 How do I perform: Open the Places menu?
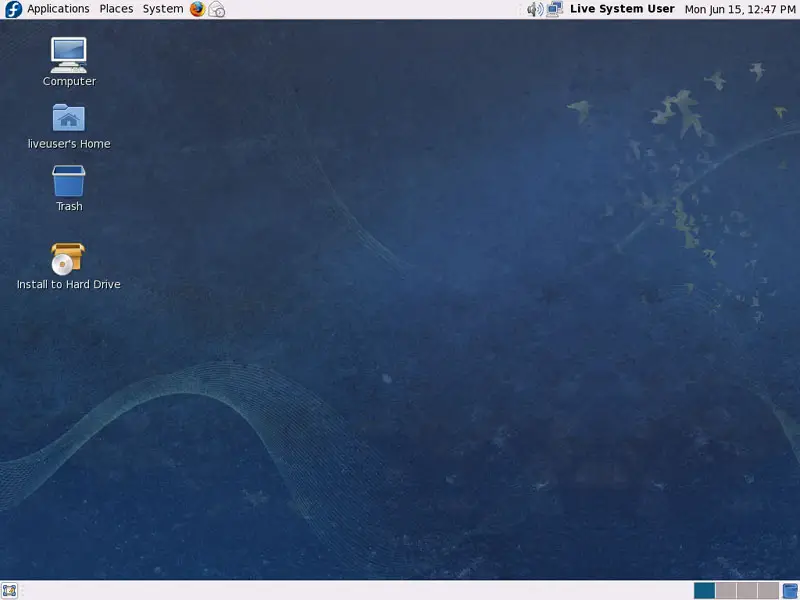point(116,9)
